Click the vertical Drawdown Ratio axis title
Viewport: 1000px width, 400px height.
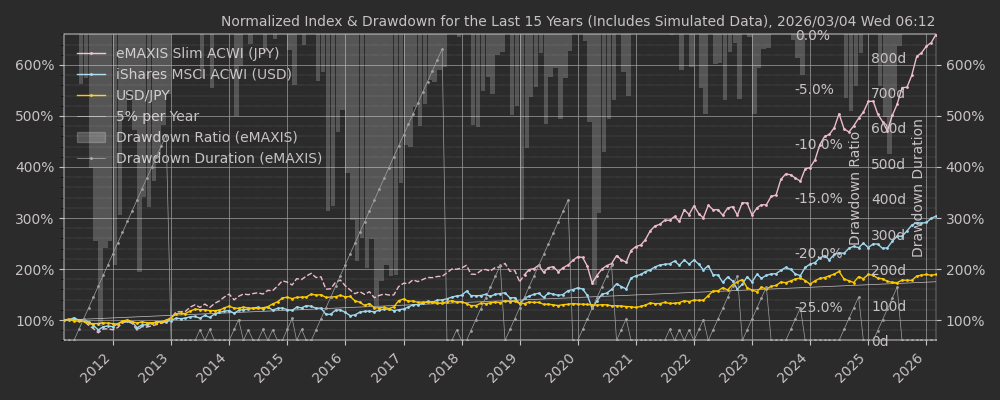point(855,188)
